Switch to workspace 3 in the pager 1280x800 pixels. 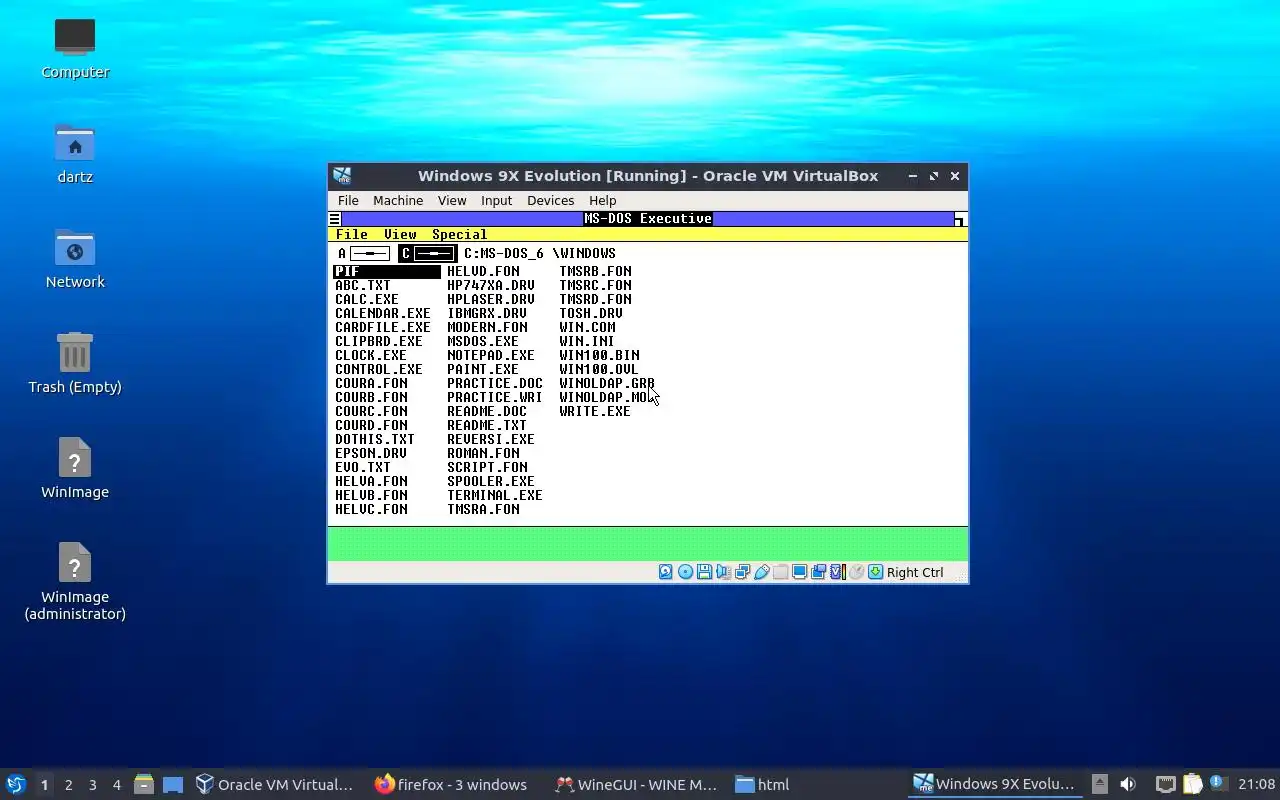coord(92,785)
